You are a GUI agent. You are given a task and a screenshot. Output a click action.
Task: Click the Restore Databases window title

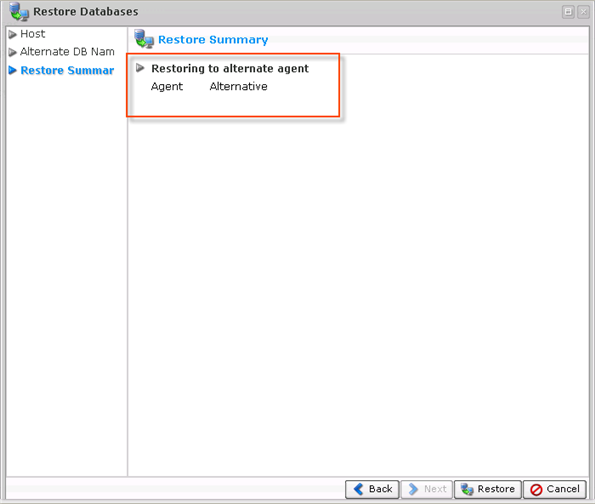point(86,12)
